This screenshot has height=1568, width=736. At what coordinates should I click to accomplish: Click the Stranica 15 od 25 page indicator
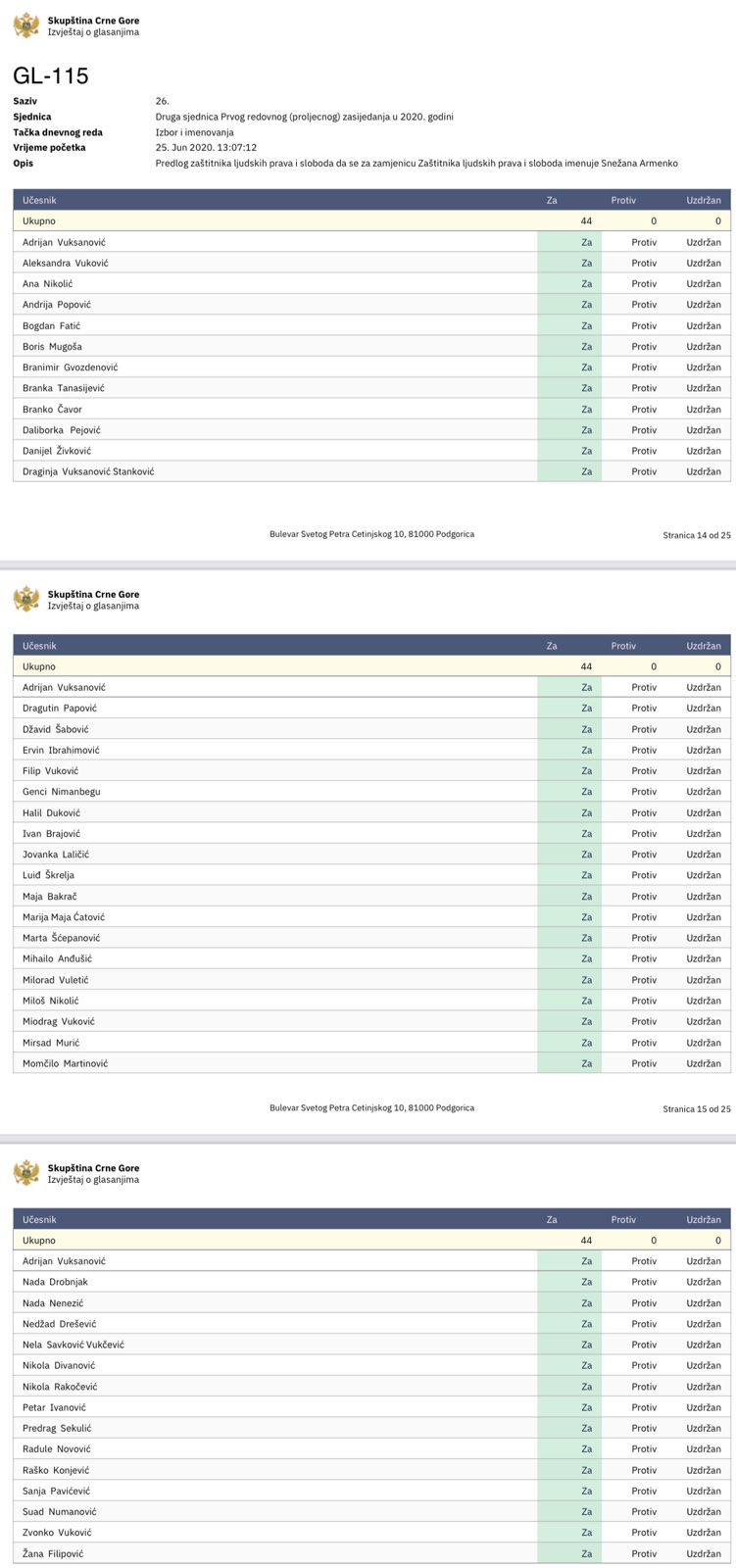pos(697,1108)
